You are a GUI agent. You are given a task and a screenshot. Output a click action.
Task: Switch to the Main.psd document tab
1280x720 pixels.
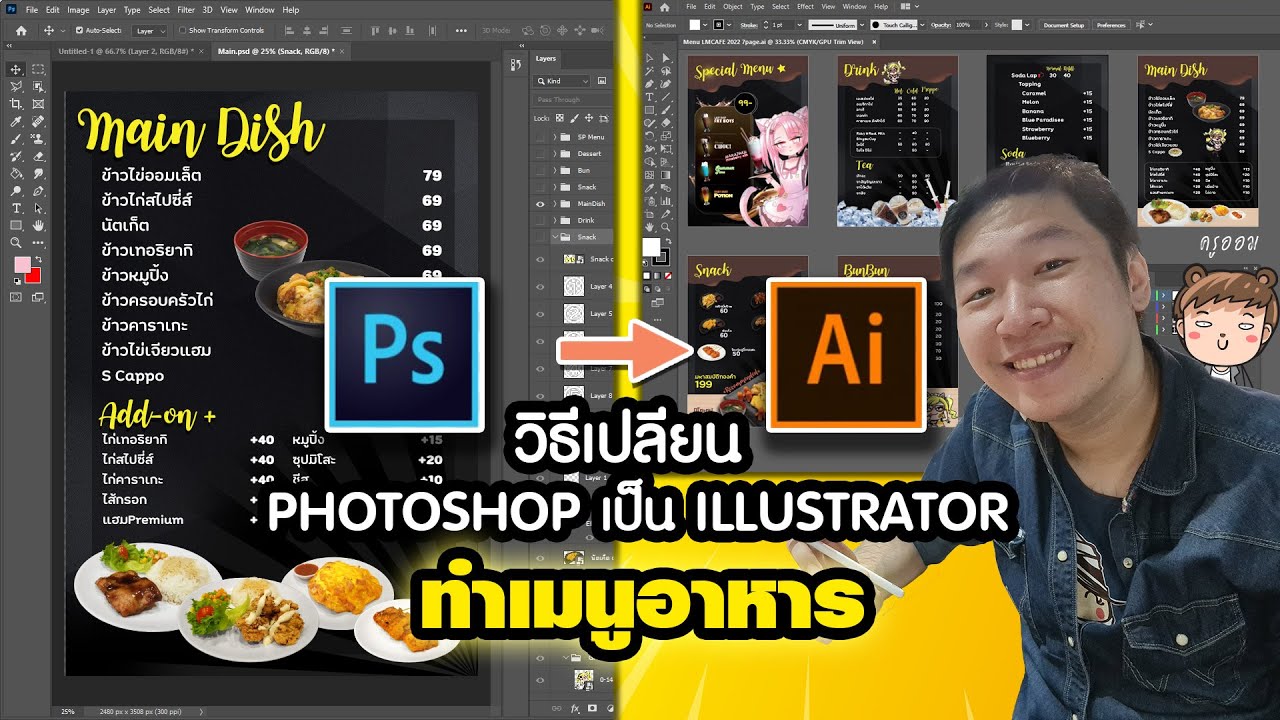[x=278, y=51]
